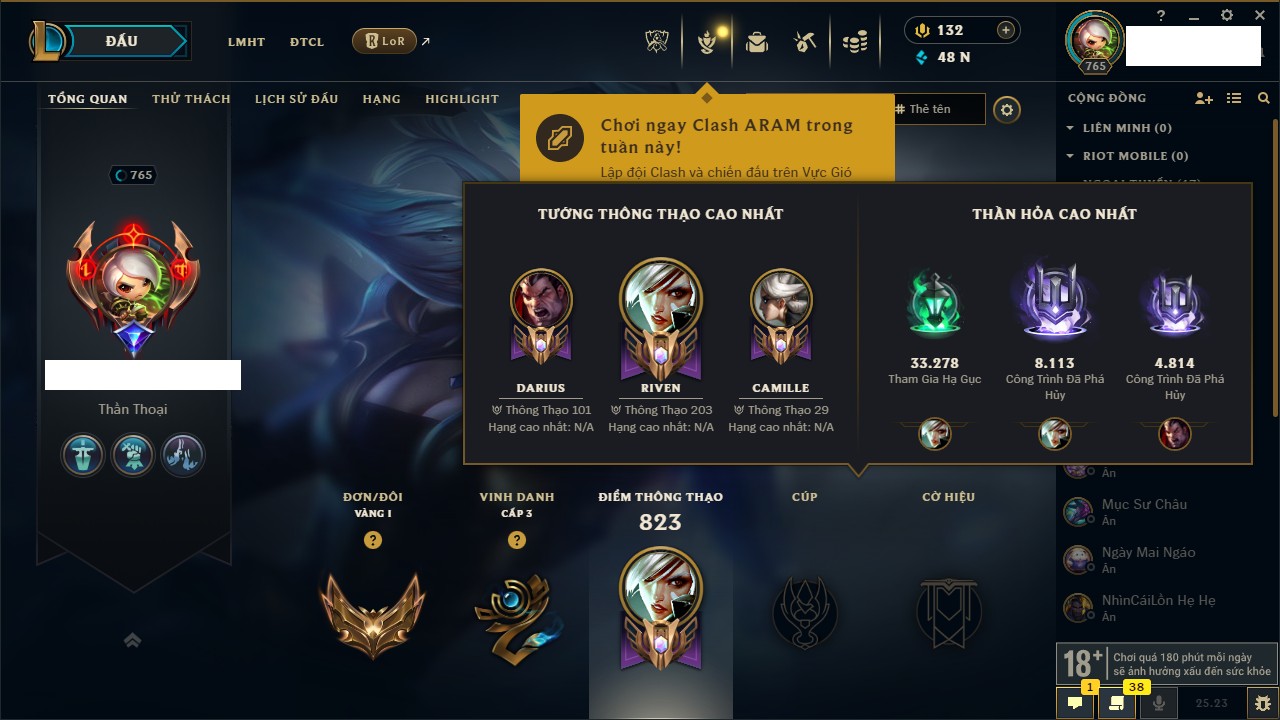This screenshot has height=720, width=1280.
Task: Open the chat bubble icon with badge
Action: tap(1075, 703)
